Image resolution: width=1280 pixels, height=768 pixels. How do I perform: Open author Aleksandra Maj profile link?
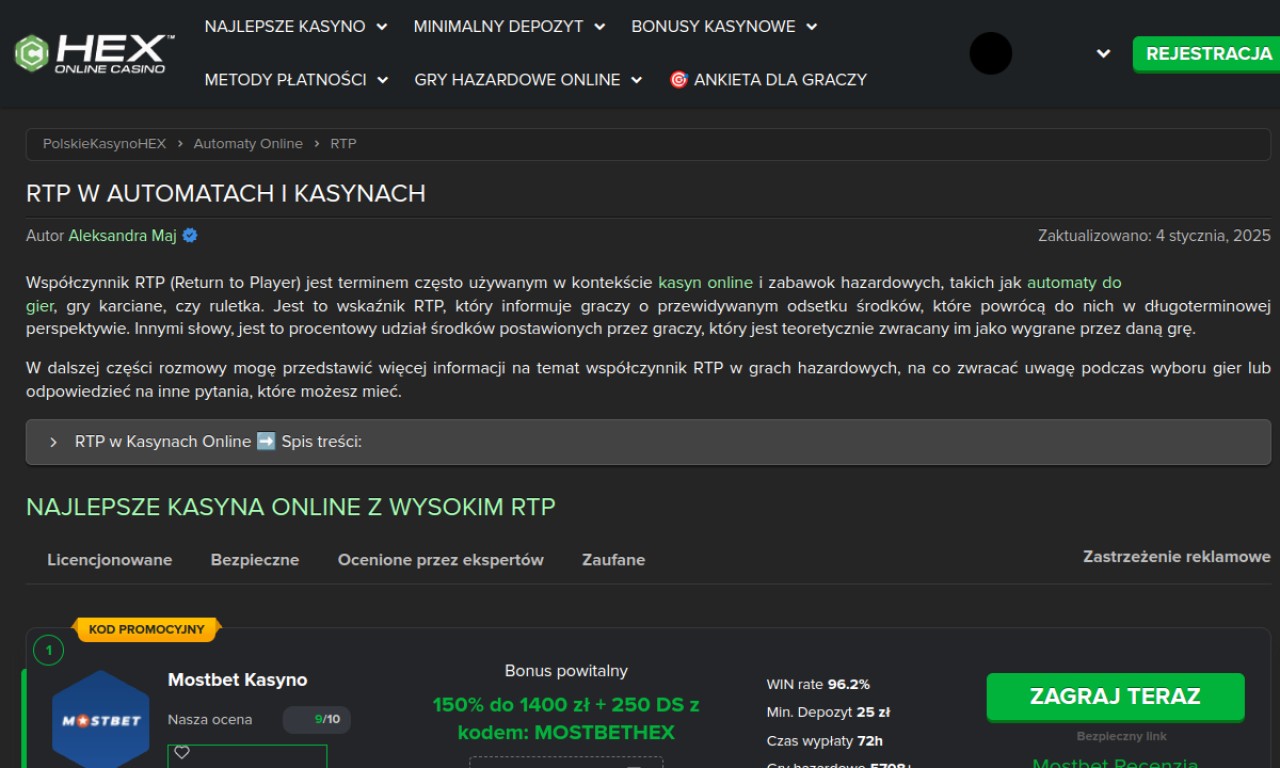[x=122, y=236]
